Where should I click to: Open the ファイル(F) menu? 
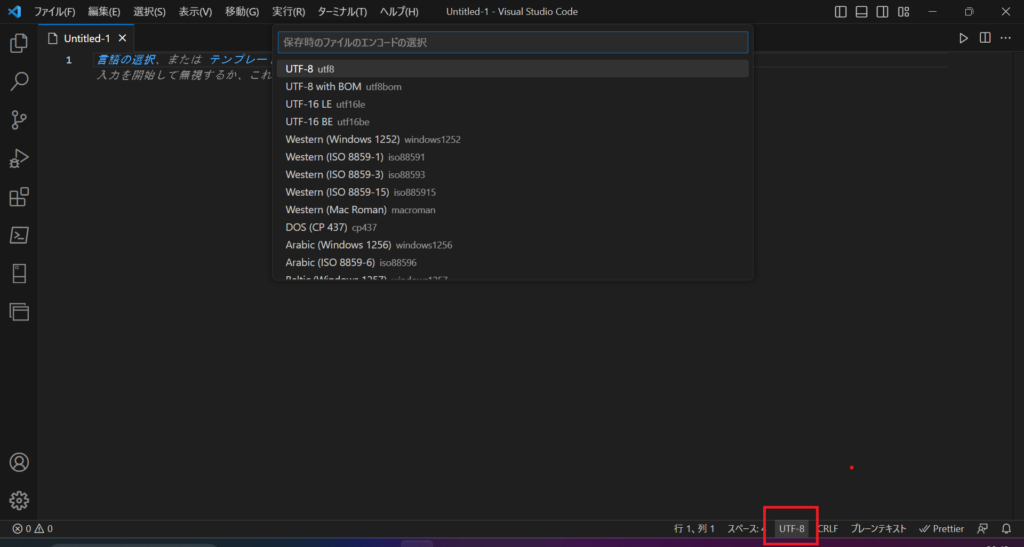(x=54, y=12)
